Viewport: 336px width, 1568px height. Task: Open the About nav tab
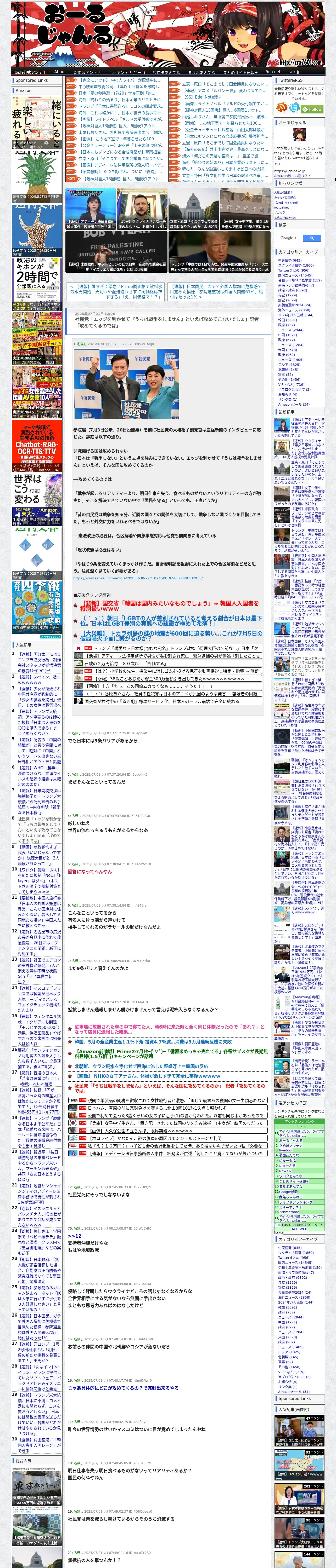[60, 72]
